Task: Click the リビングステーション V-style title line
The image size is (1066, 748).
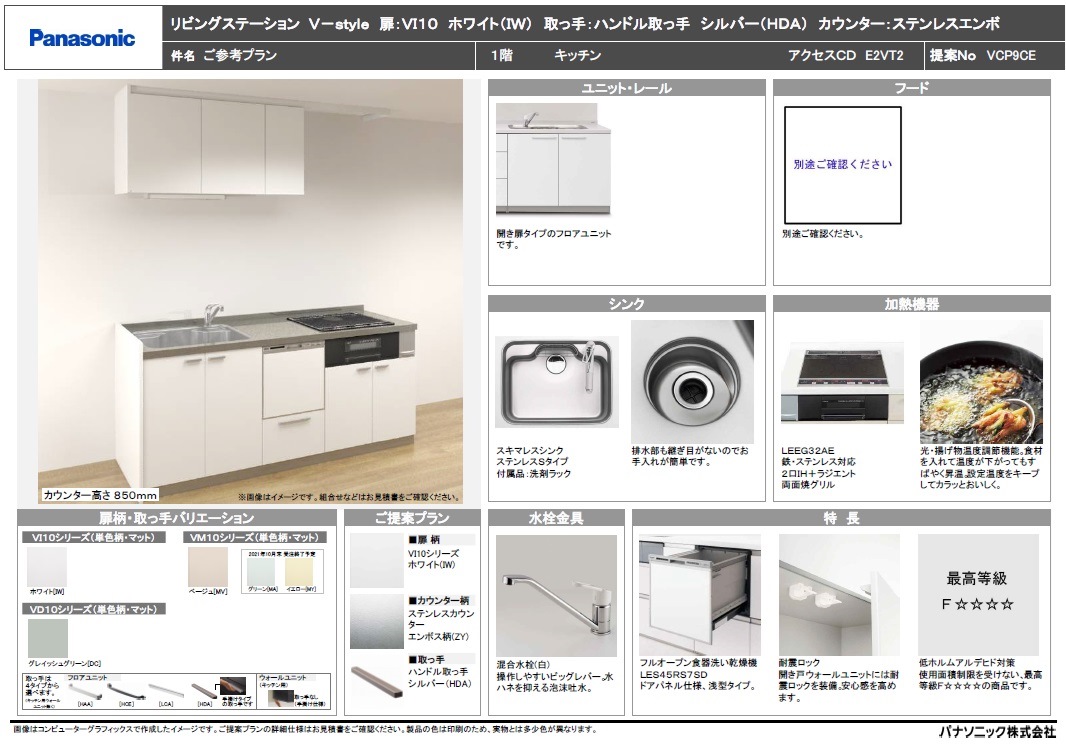Action: pyautogui.click(x=585, y=24)
